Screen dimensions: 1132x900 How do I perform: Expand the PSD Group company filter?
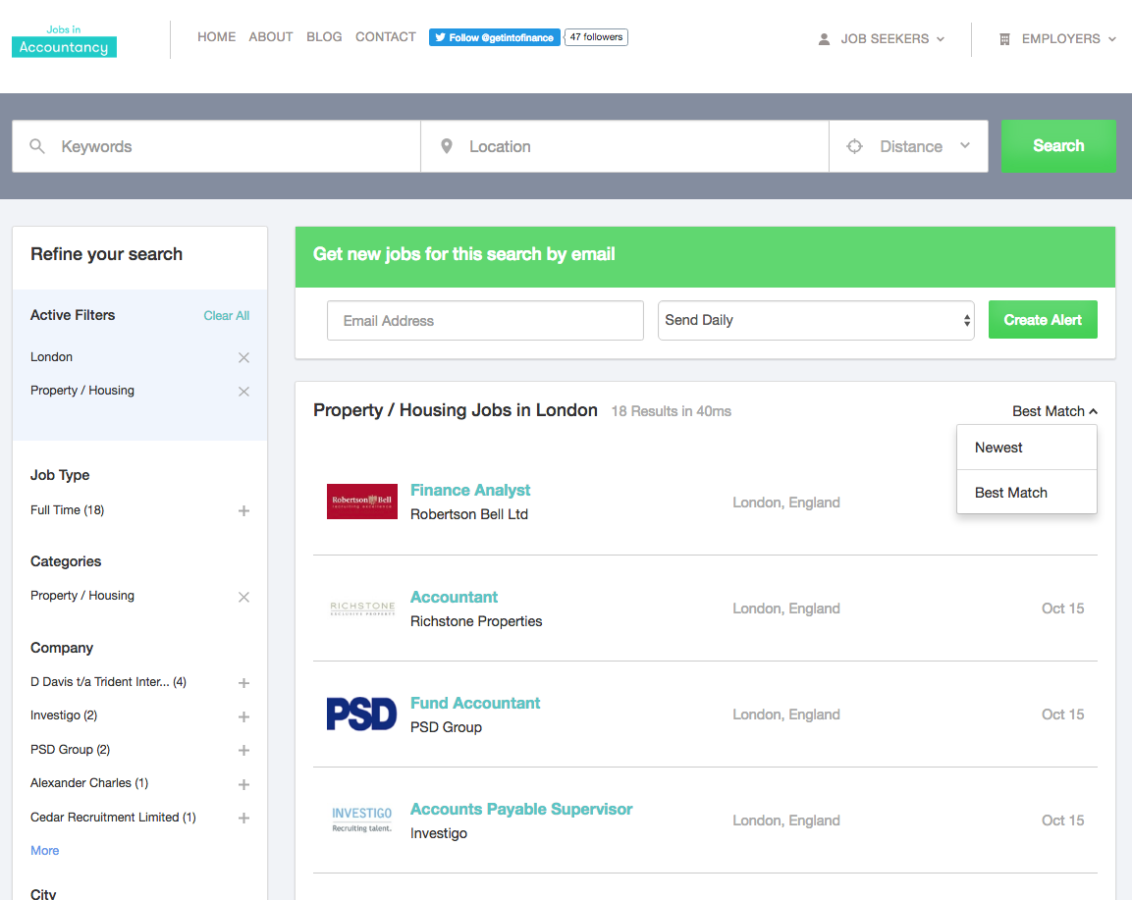click(243, 750)
